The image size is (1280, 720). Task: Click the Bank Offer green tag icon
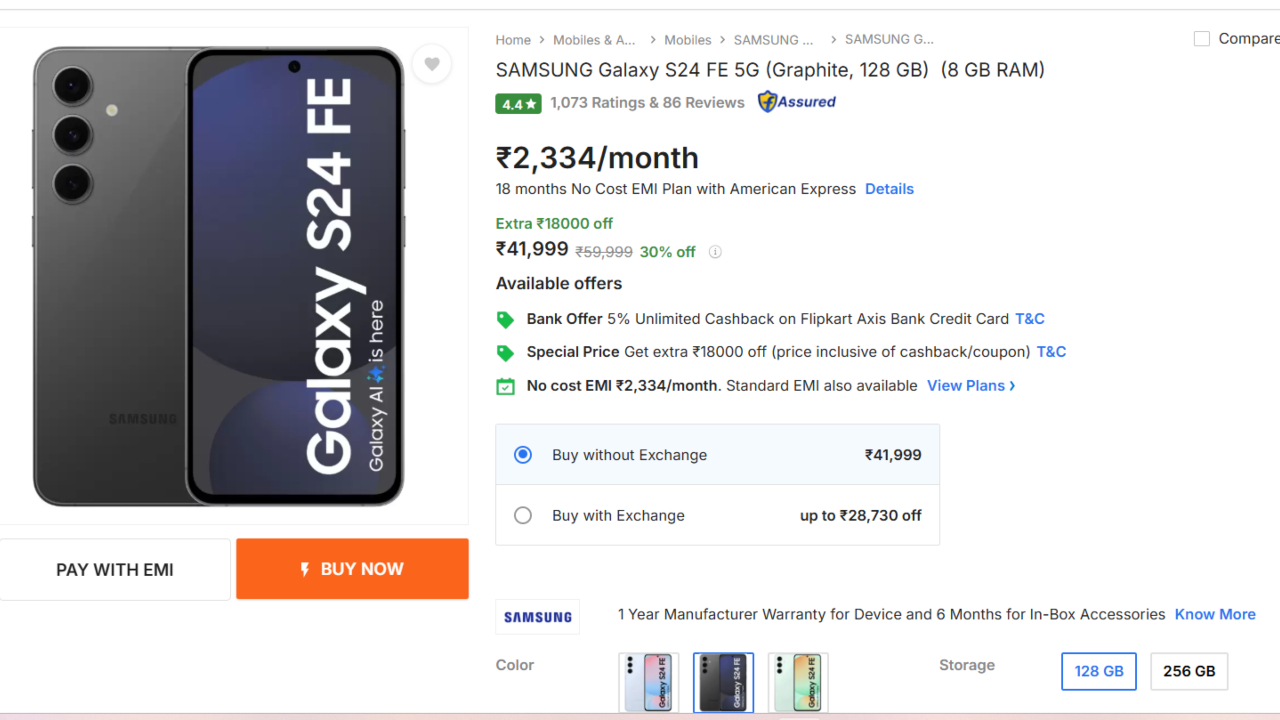pos(506,320)
